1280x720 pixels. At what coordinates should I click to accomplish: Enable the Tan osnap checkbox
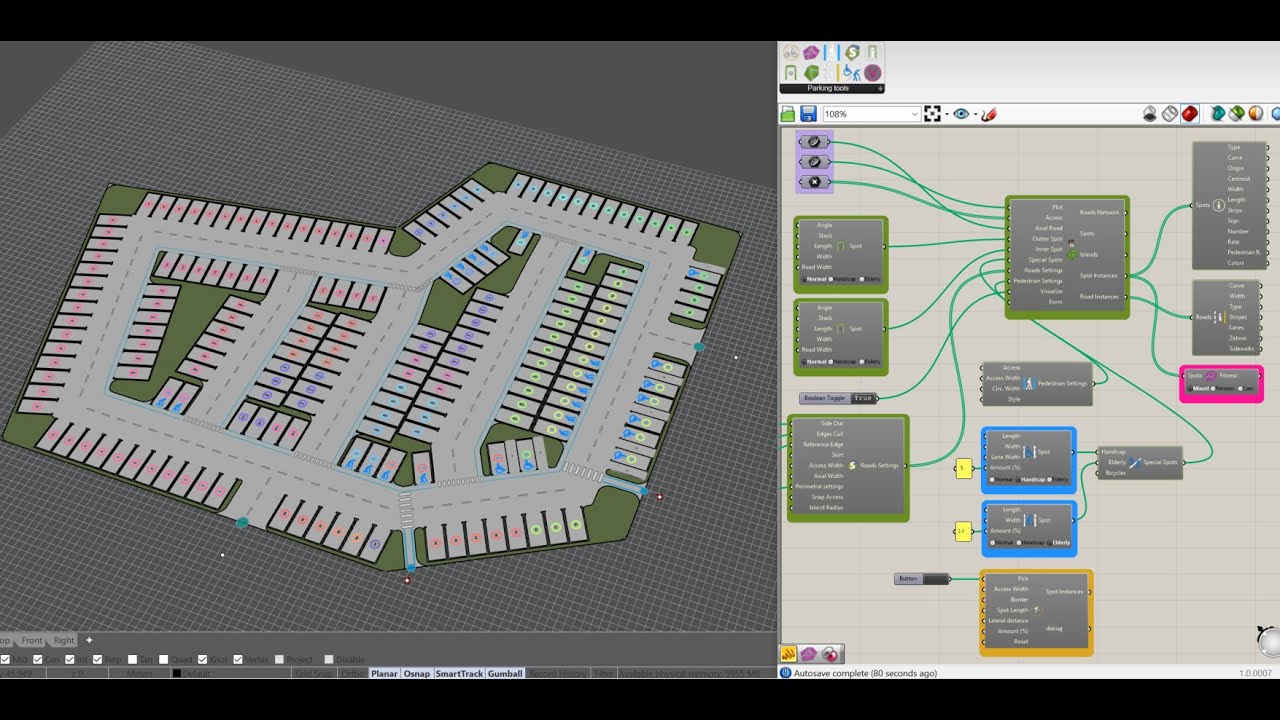coord(132,659)
